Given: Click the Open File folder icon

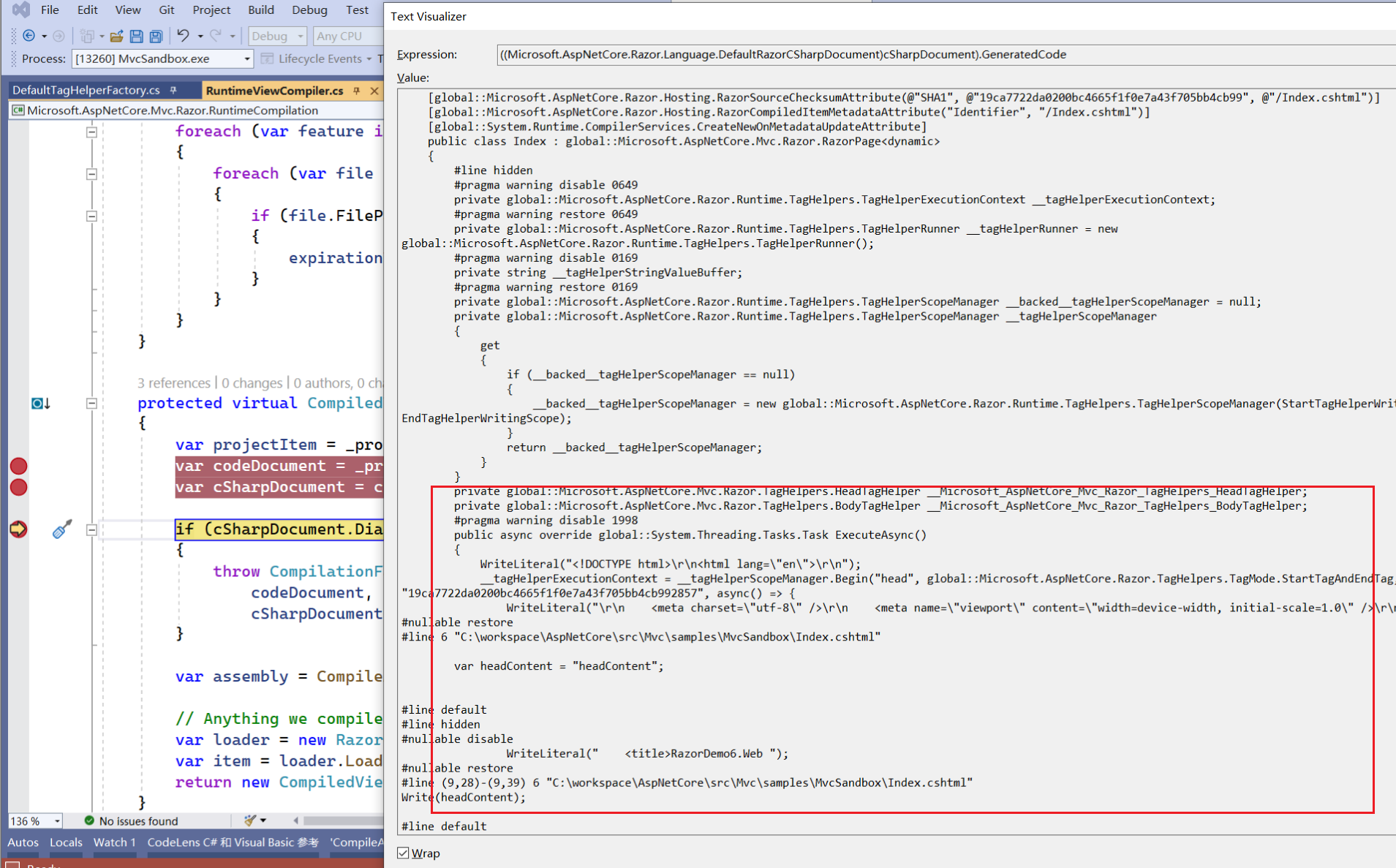Looking at the screenshot, I should click(x=116, y=36).
